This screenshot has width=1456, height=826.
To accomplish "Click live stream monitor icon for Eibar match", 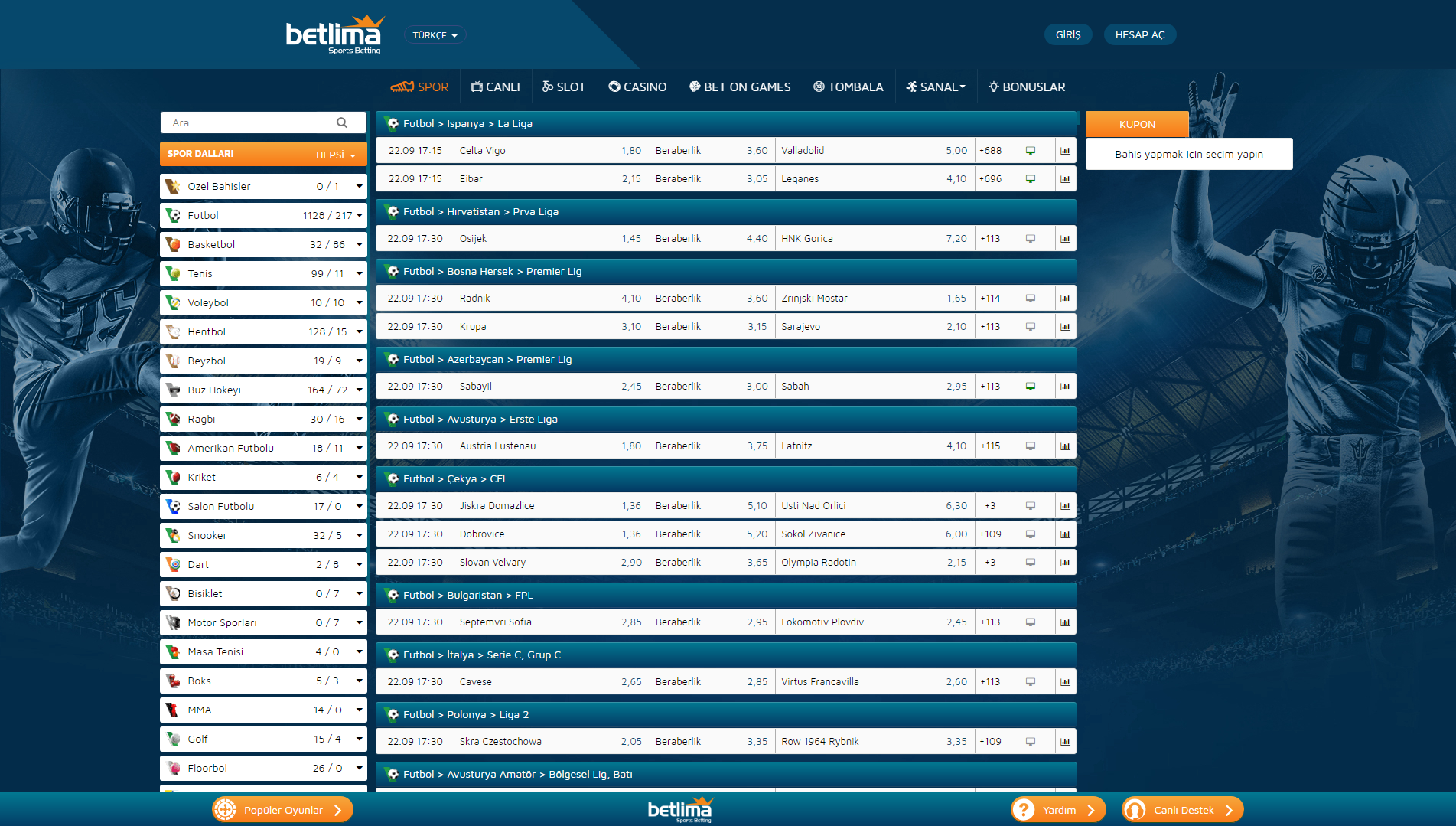I will tap(1031, 179).
